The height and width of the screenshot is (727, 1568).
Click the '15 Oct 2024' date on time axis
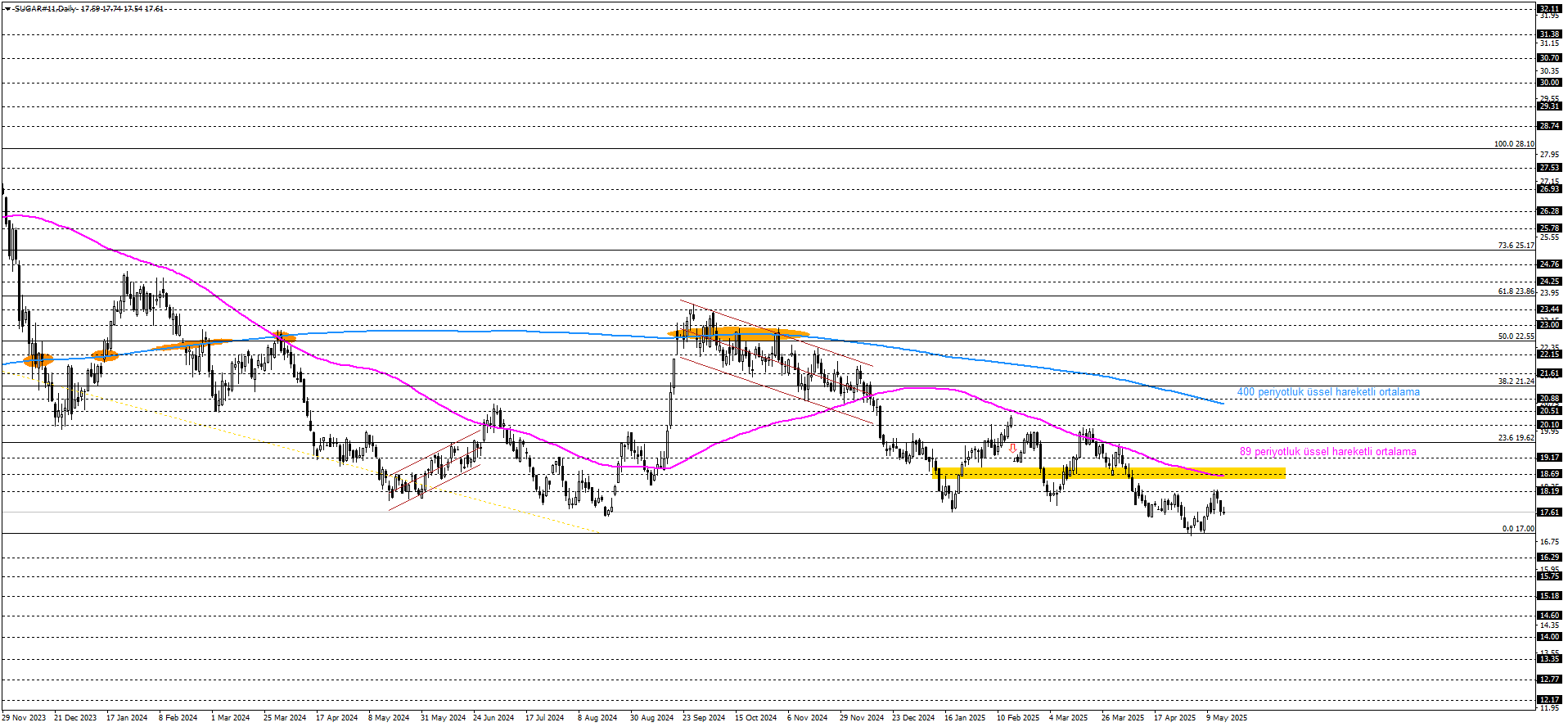point(755,718)
